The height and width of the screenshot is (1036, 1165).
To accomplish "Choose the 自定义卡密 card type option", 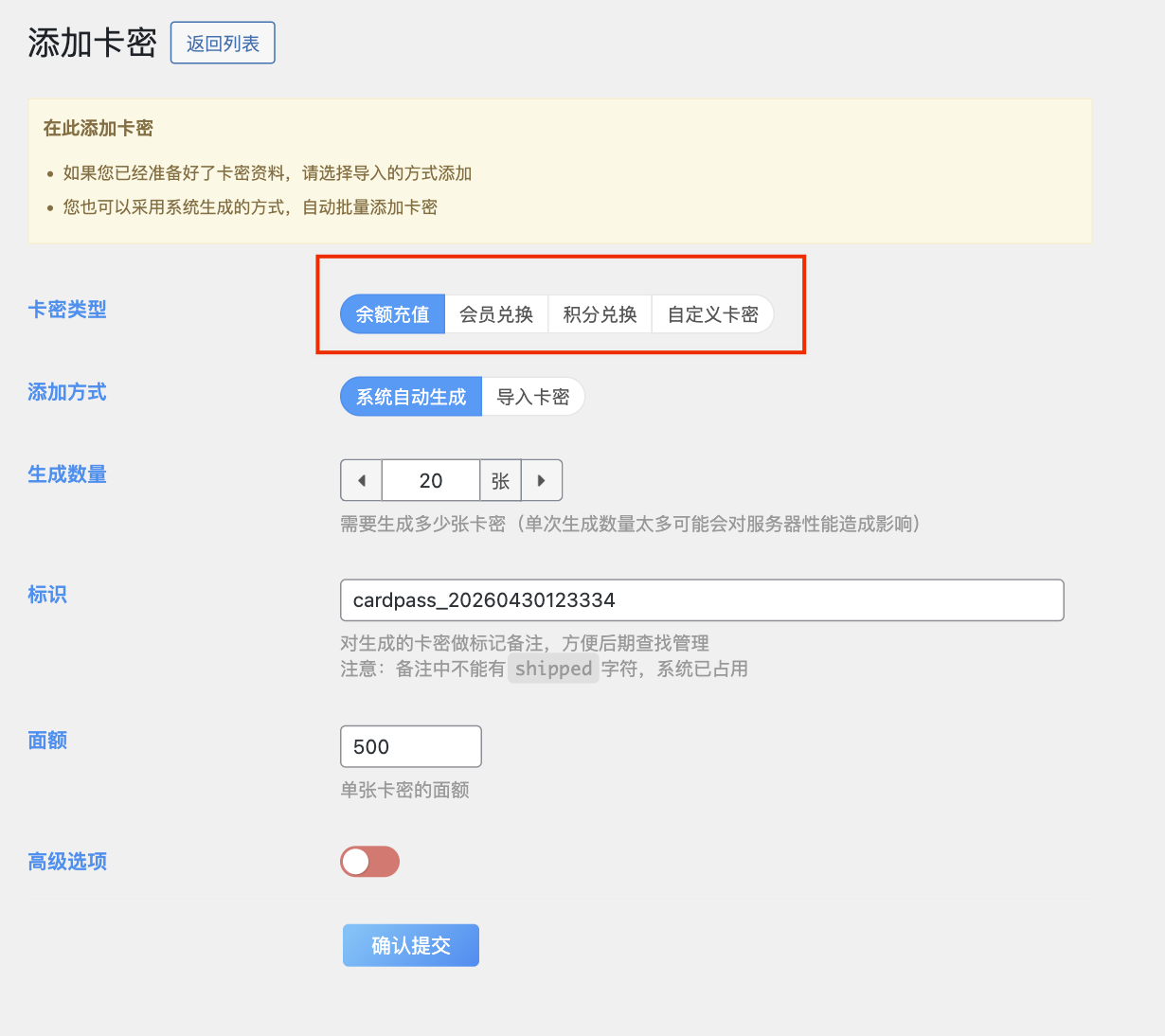I will click(712, 313).
